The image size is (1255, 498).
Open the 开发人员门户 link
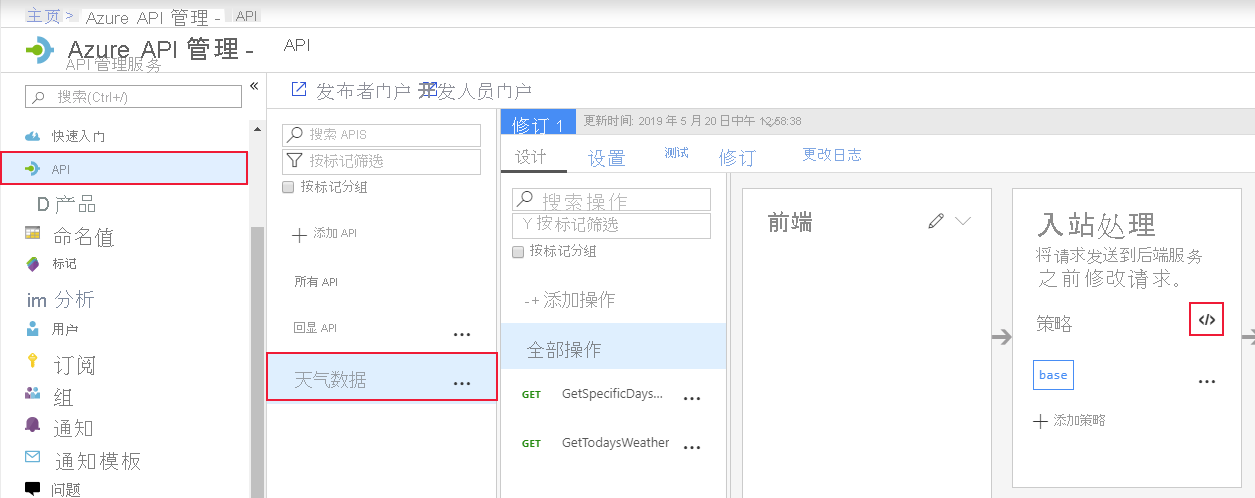click(475, 91)
